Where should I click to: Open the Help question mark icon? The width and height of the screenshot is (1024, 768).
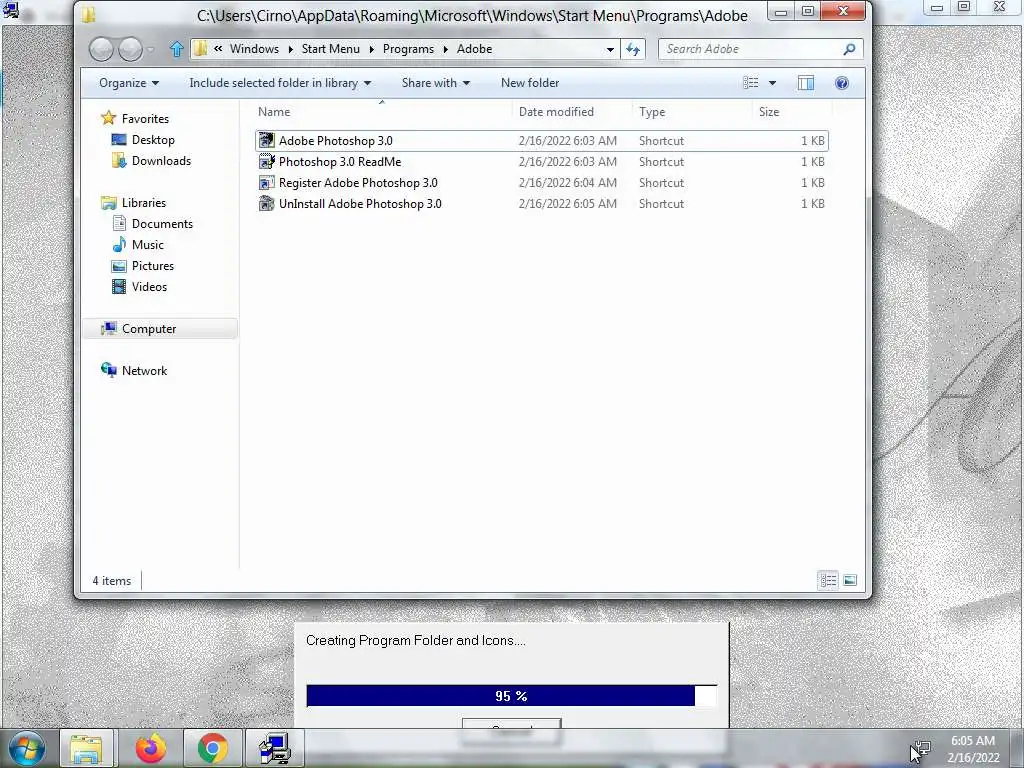(x=842, y=83)
